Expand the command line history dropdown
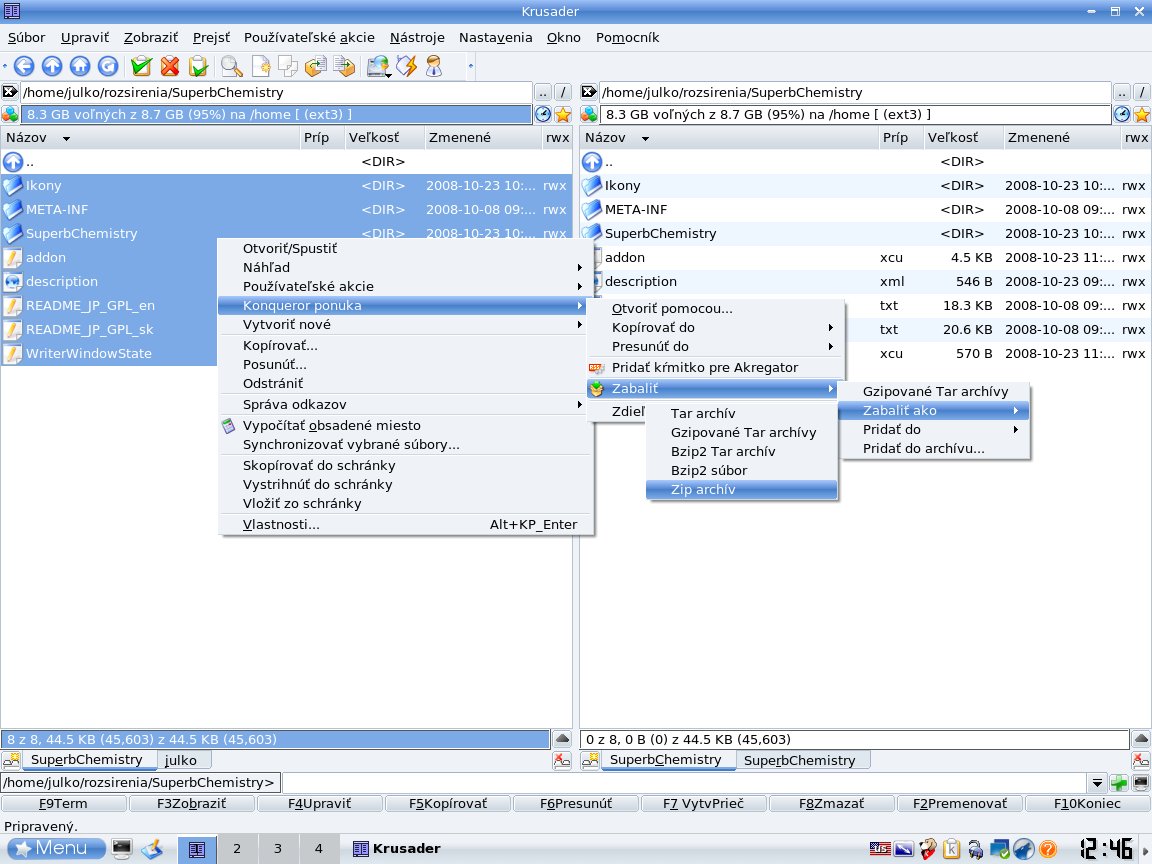This screenshot has height=864, width=1152. point(1097,783)
